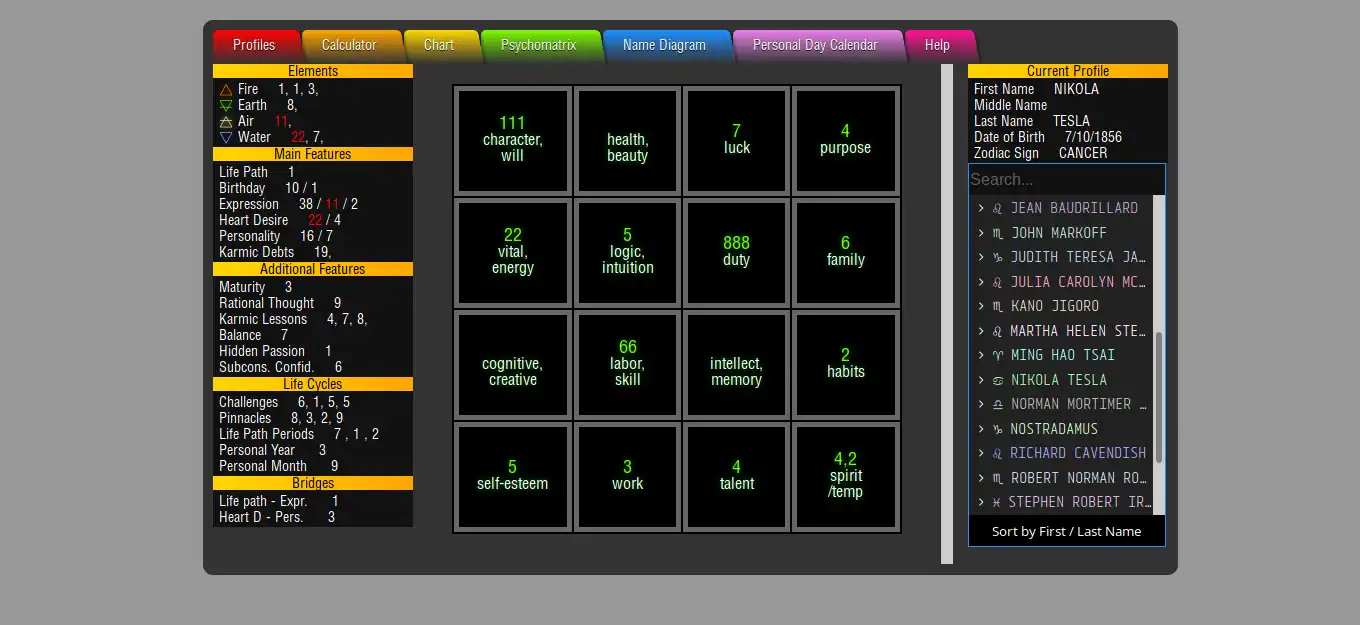
Task: Click the 4 purpose cell
Action: tap(845, 140)
